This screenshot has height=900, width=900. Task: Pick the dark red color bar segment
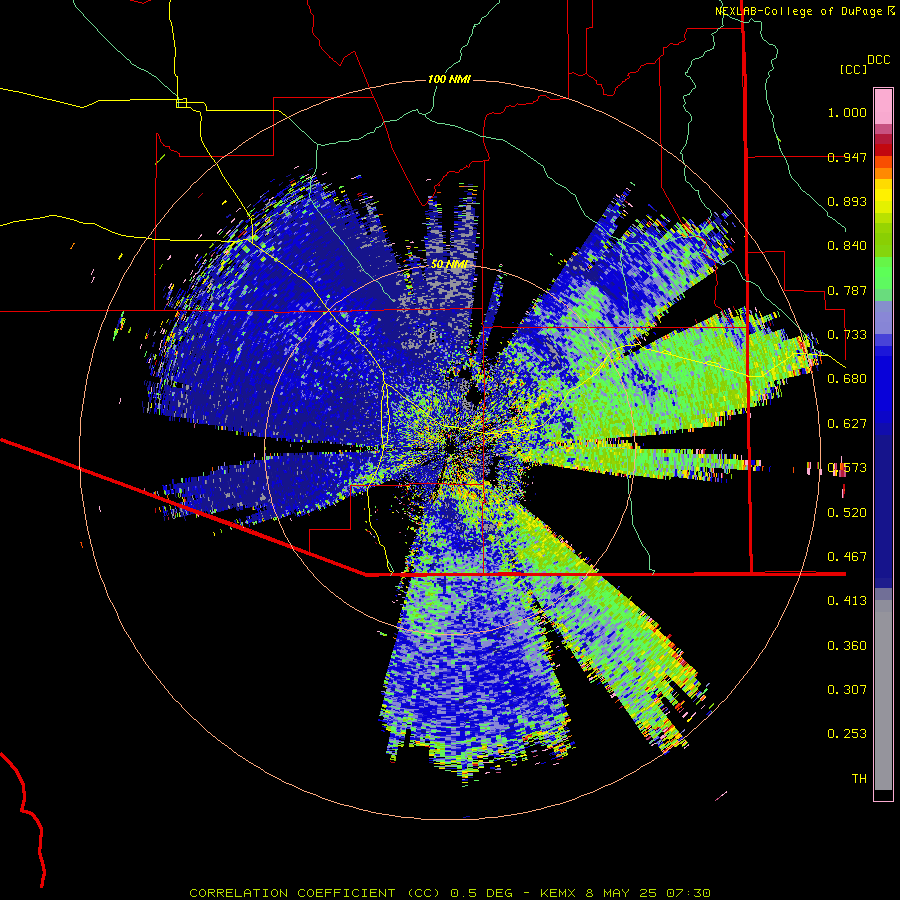(883, 150)
